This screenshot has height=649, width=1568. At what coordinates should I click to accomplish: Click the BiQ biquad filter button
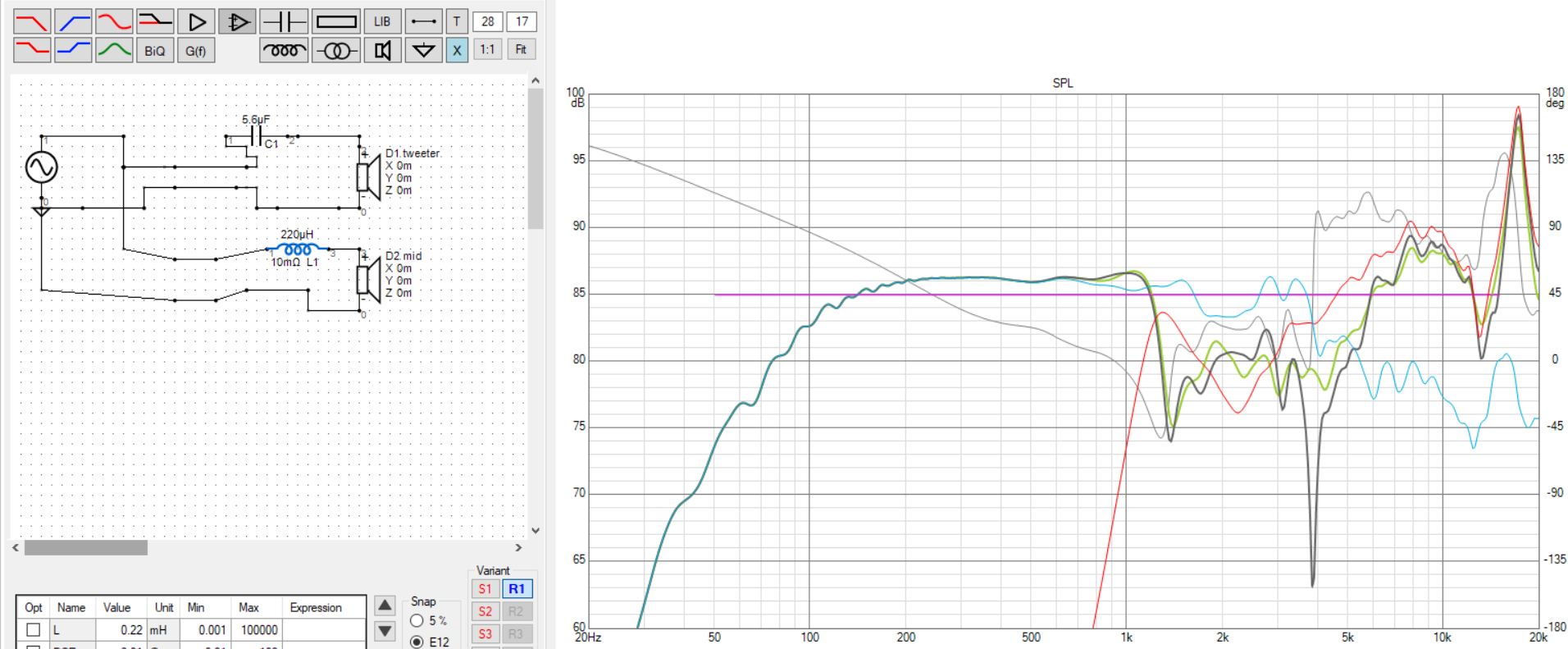point(155,50)
